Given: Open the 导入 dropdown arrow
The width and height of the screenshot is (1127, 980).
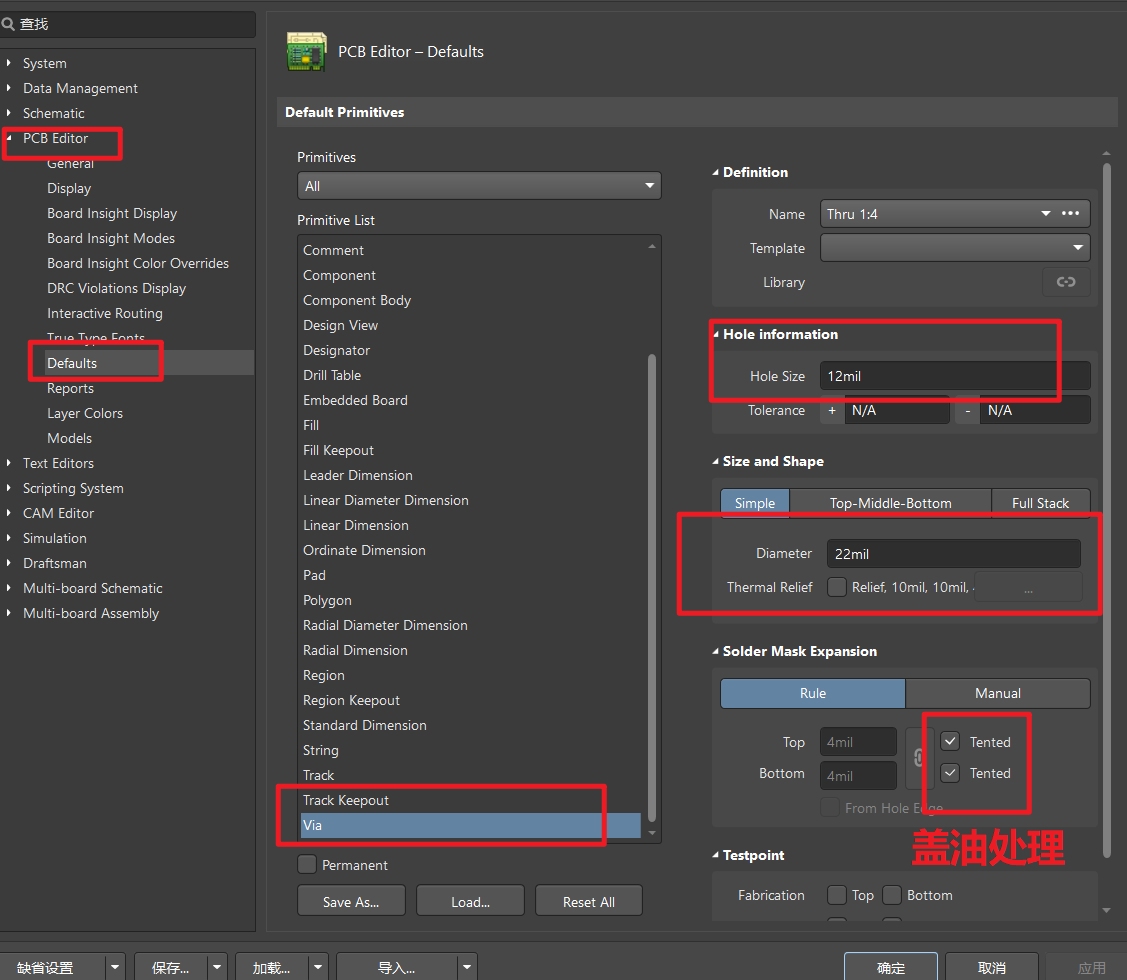Looking at the screenshot, I should pos(467,968).
